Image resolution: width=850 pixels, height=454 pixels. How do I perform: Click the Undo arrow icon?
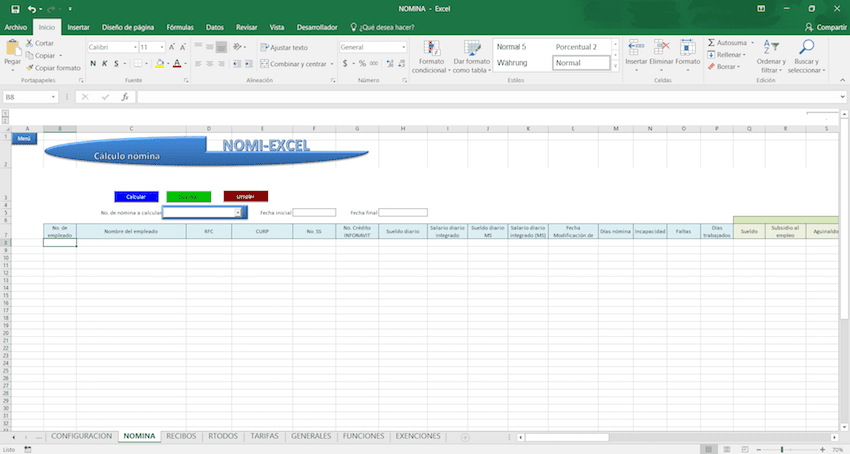pos(32,9)
